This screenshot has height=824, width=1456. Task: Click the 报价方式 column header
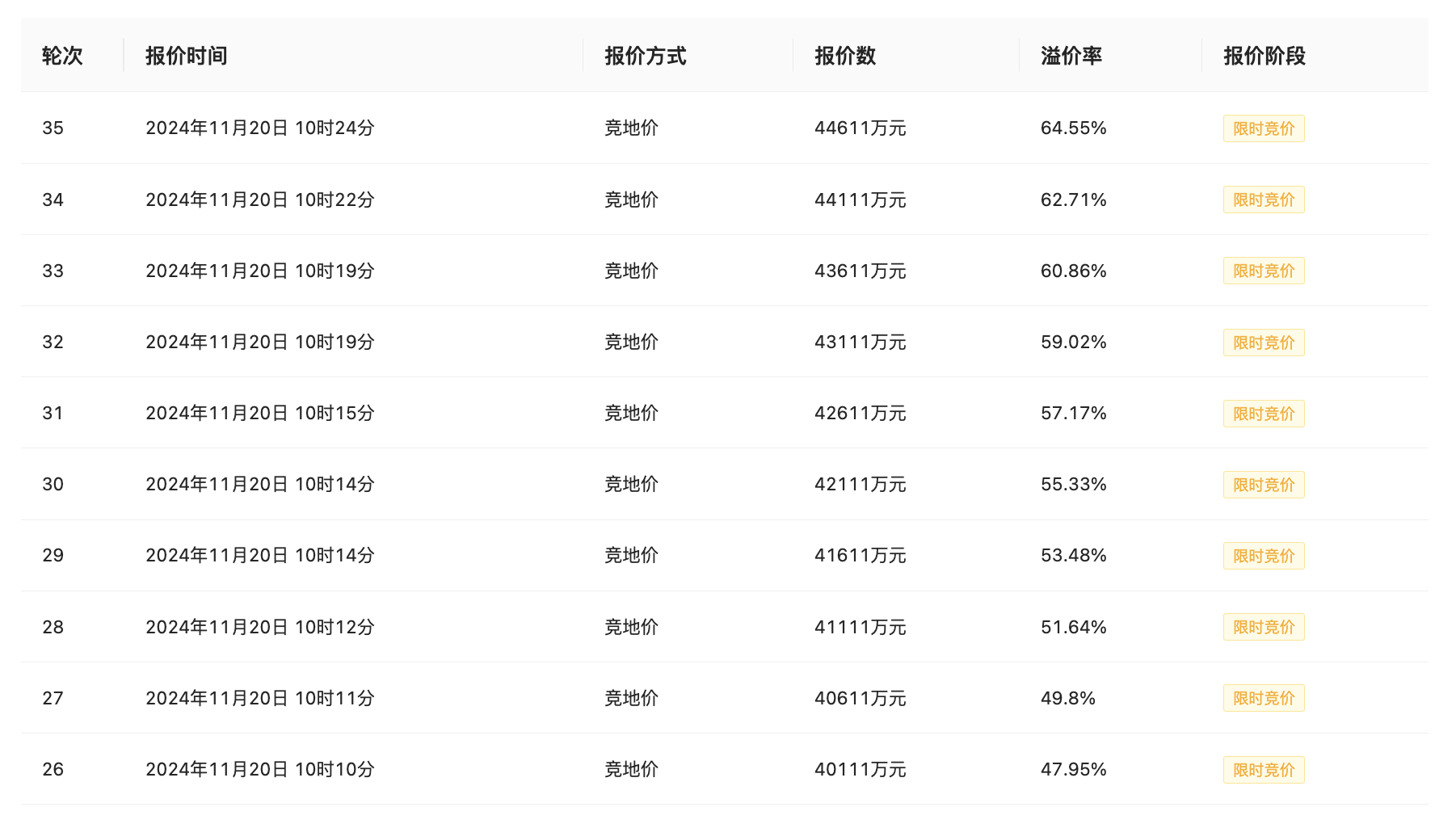646,56
